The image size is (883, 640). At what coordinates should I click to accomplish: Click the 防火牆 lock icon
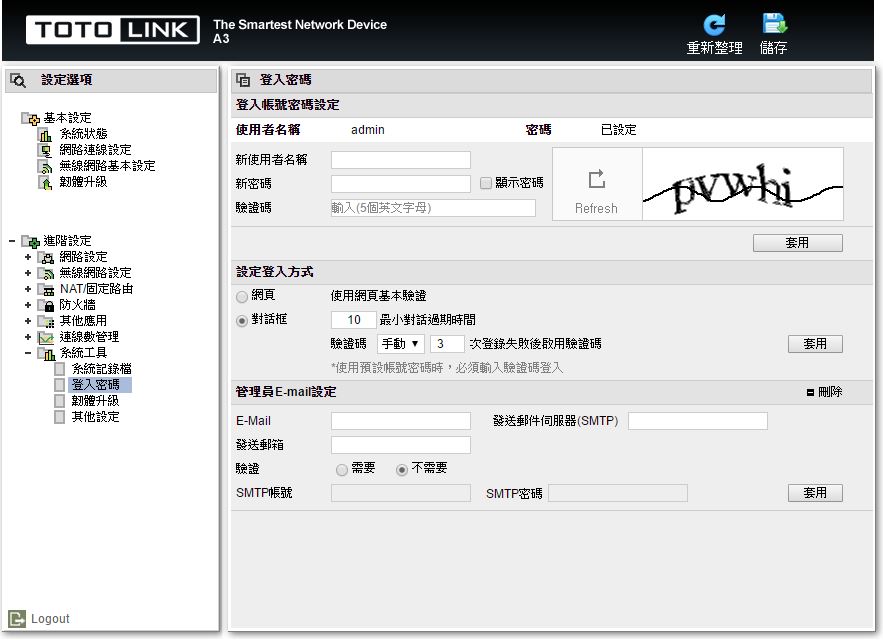pos(46,305)
